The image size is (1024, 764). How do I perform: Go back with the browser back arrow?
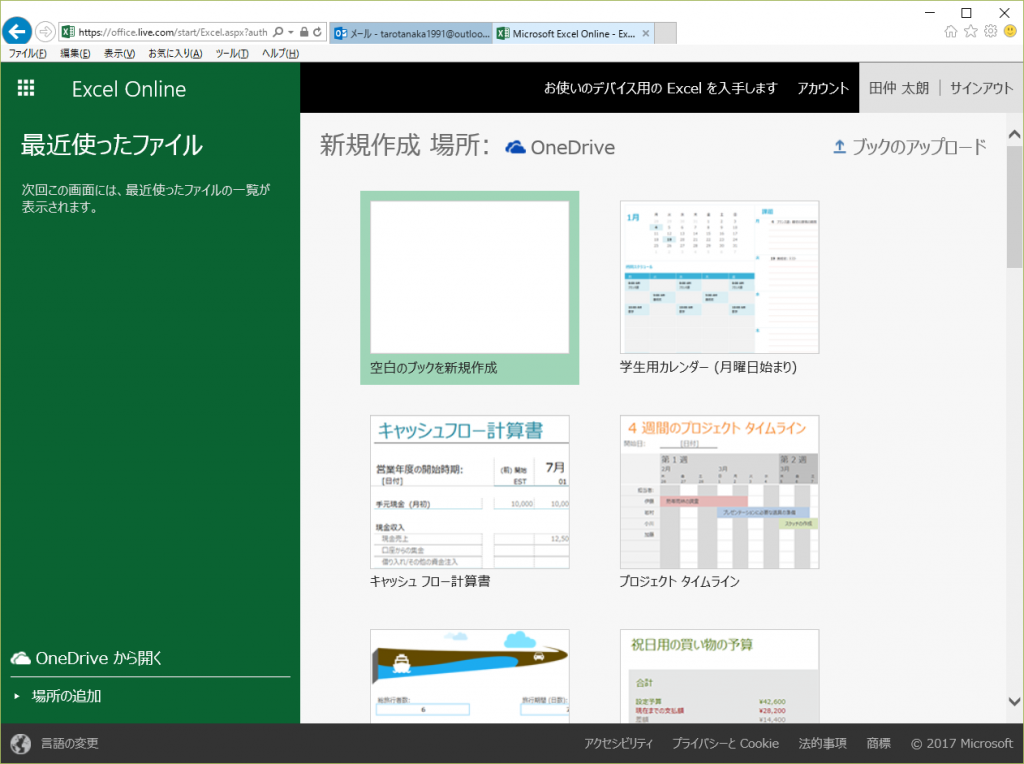click(17, 31)
